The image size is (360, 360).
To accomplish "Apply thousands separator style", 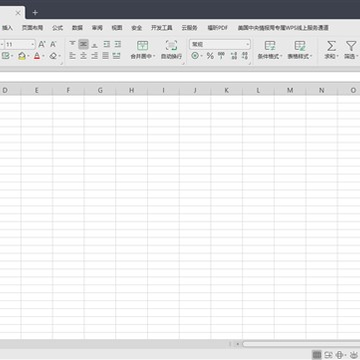I will tap(221, 56).
